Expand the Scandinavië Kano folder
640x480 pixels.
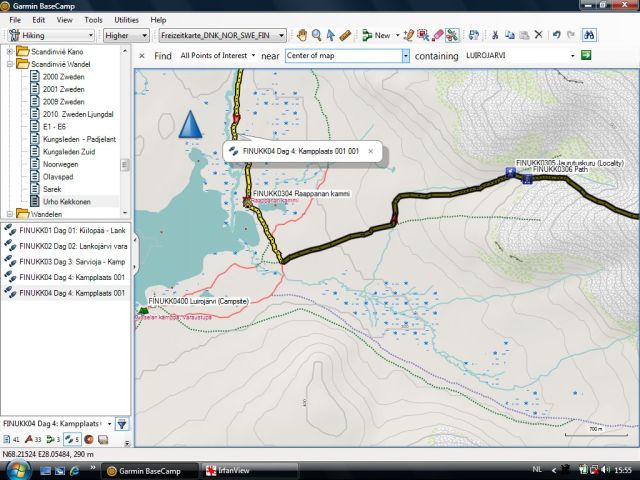pyautogui.click(x=9, y=51)
